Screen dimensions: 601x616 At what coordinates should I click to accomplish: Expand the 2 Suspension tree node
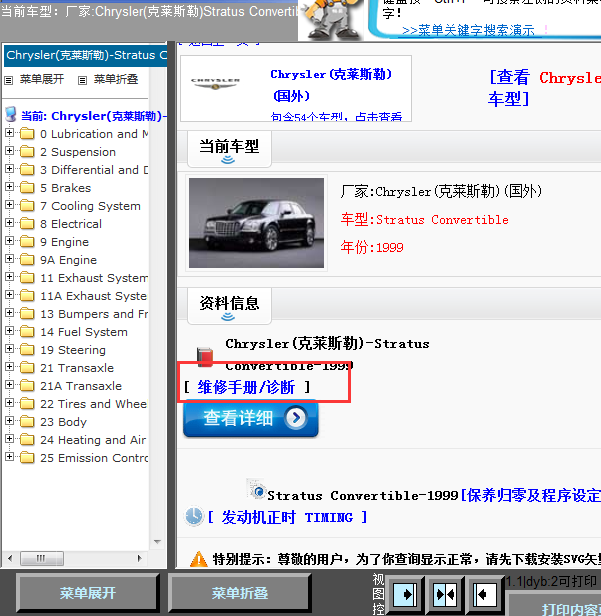tap(9, 151)
